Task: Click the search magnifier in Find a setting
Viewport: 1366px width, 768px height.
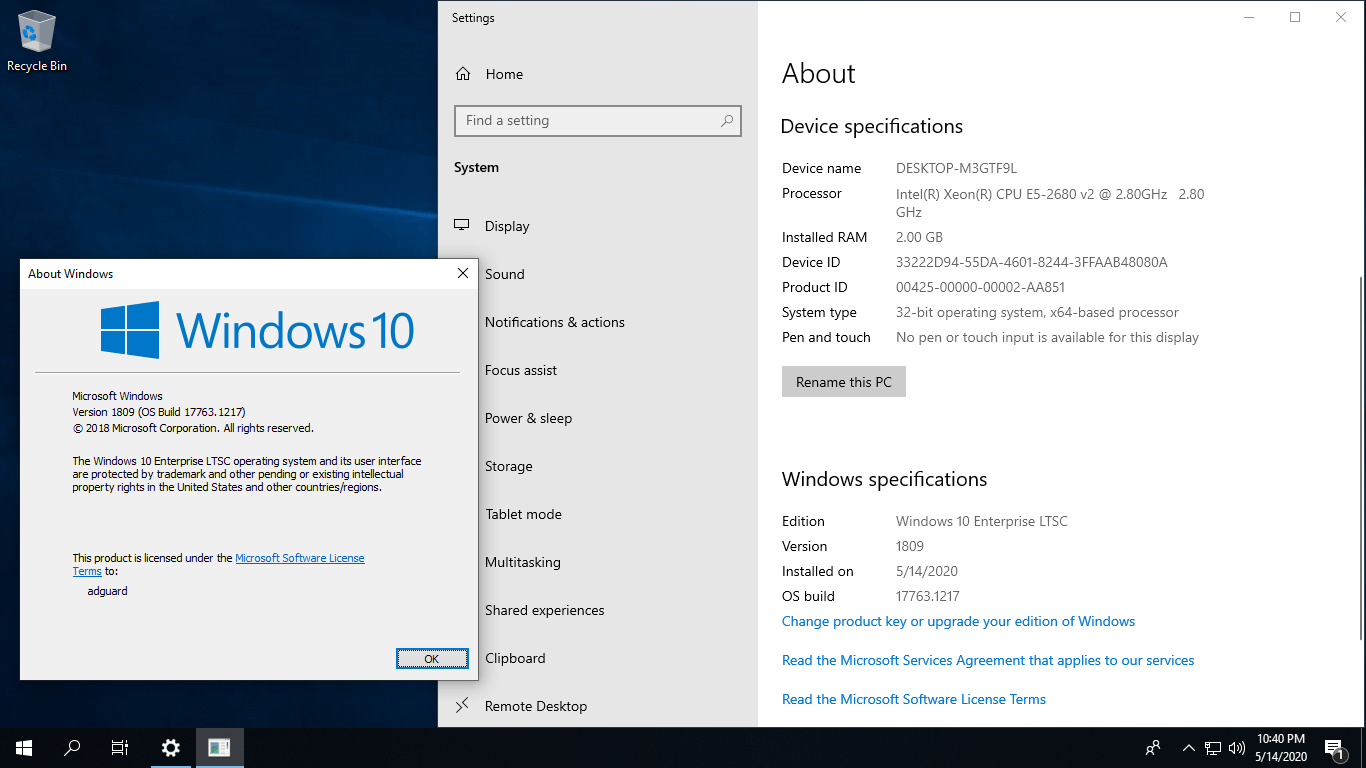Action: tap(727, 121)
